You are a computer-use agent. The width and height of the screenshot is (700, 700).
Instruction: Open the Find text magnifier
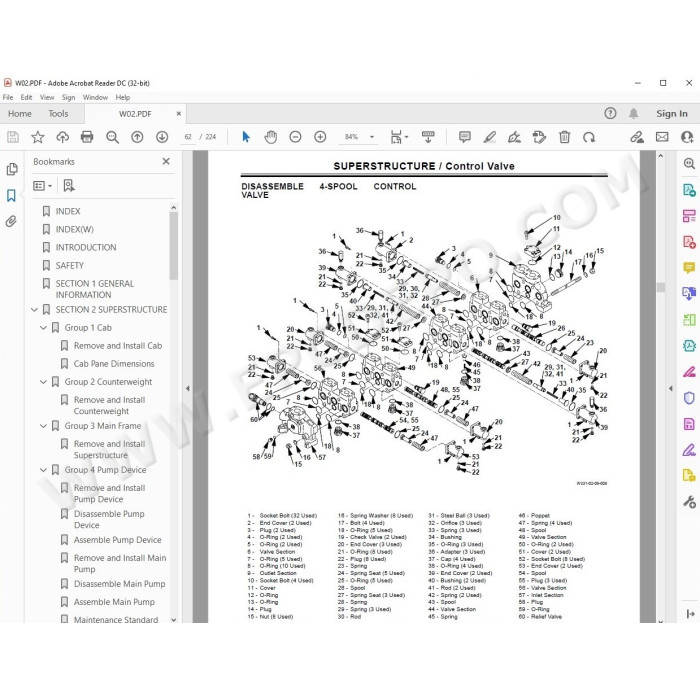[112, 137]
